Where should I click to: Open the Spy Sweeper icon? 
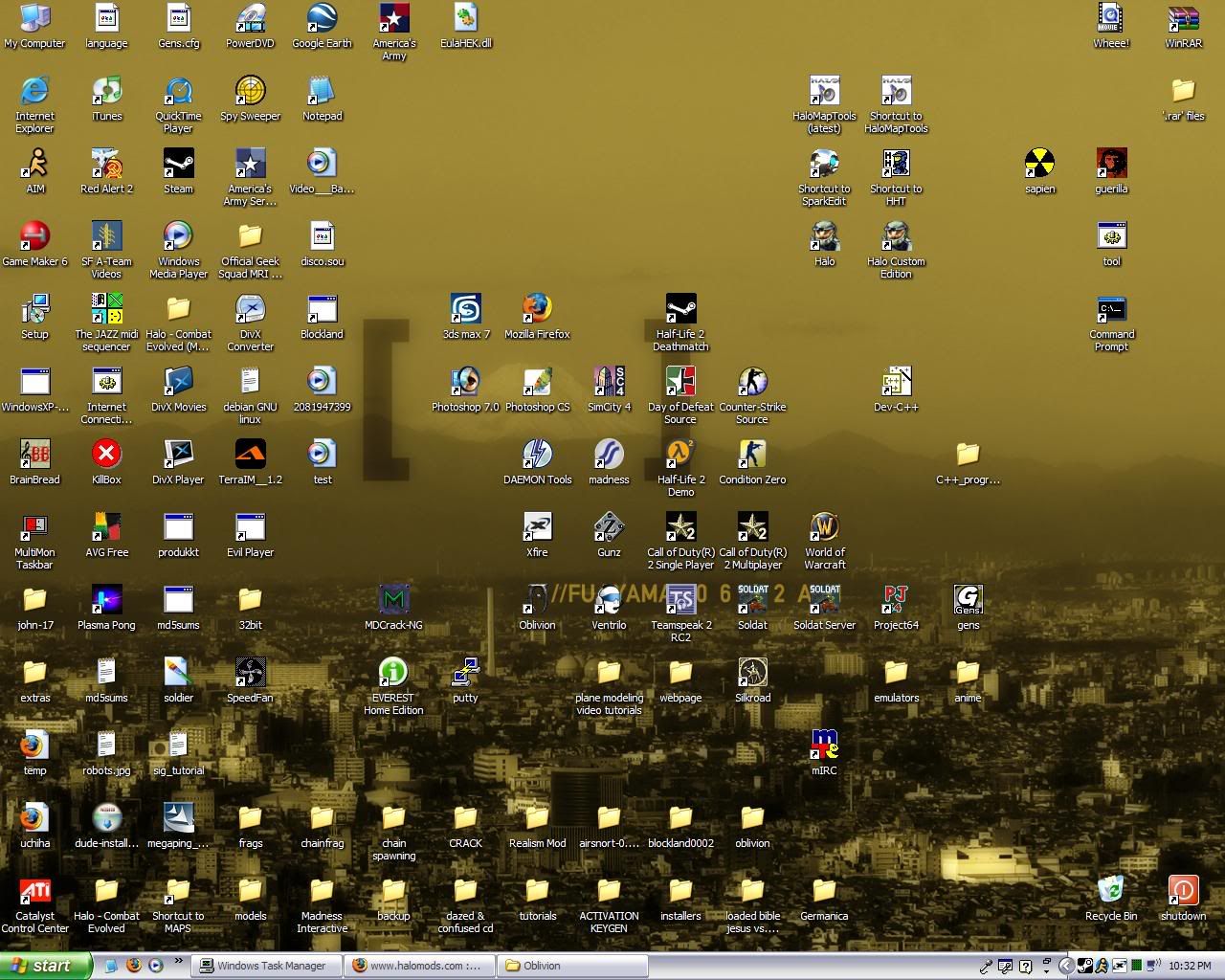pos(250,99)
